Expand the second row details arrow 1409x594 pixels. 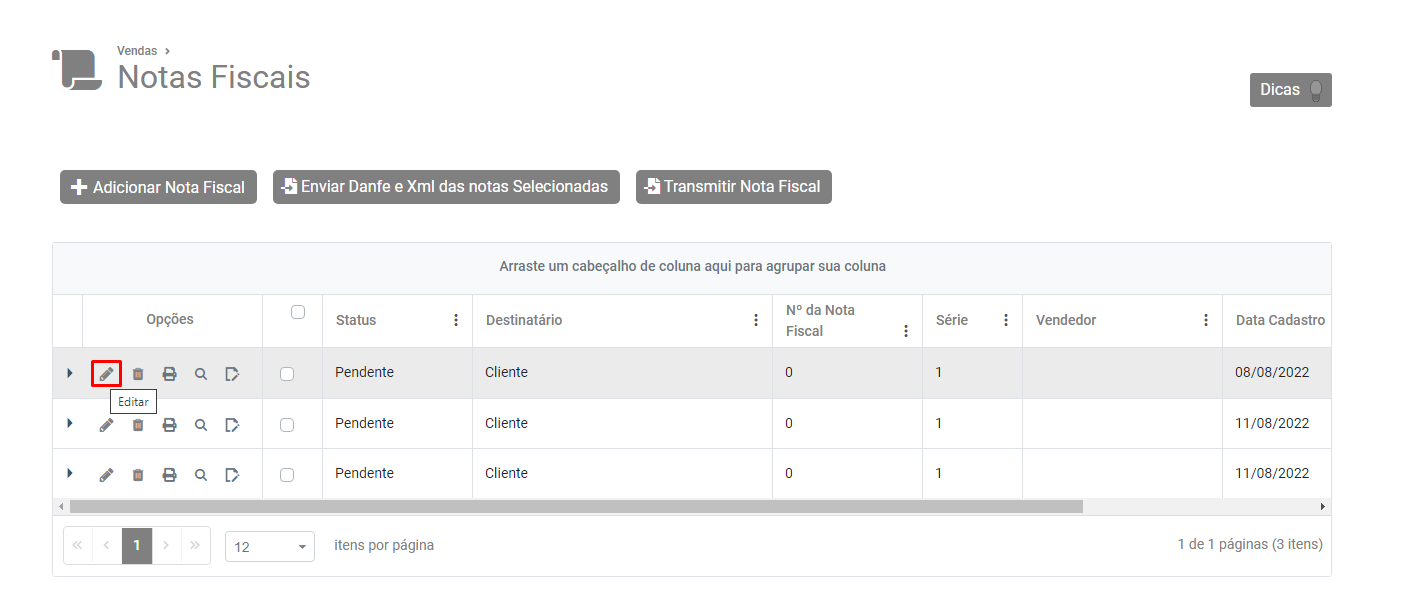(x=70, y=424)
